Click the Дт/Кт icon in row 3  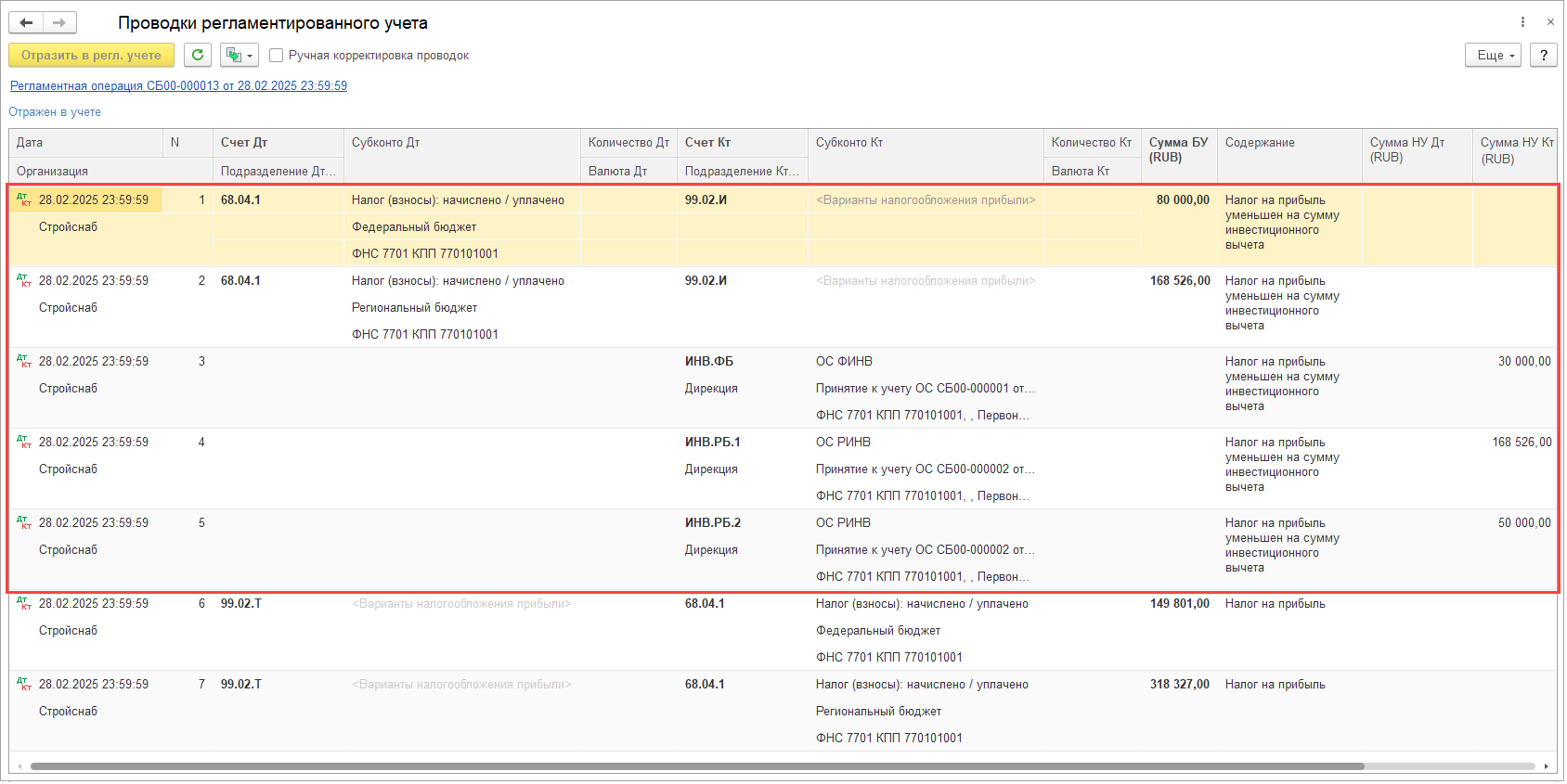pos(24,361)
